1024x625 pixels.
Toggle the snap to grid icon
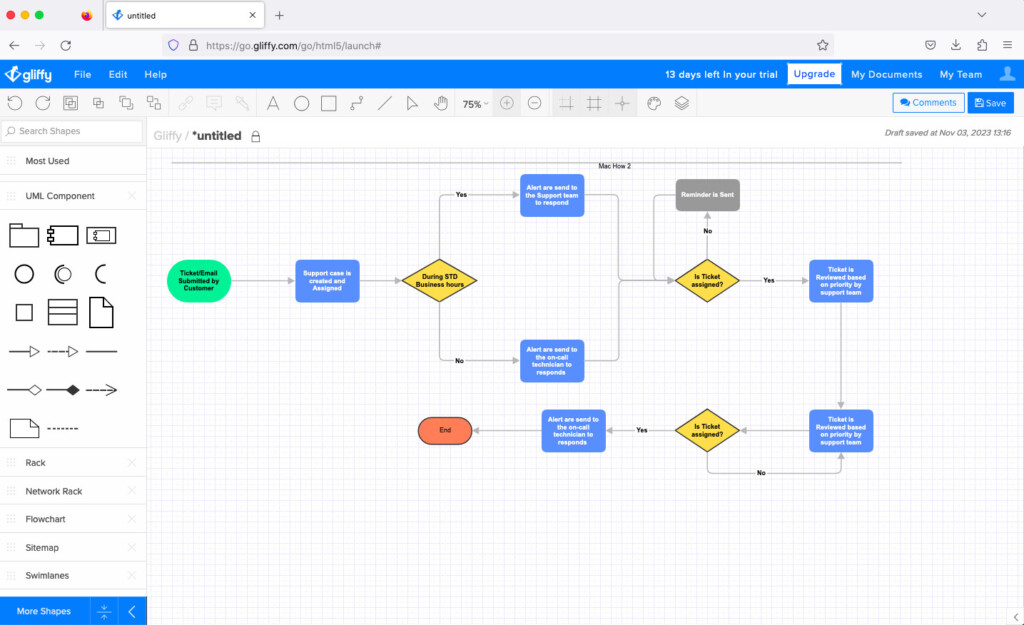[x=566, y=103]
